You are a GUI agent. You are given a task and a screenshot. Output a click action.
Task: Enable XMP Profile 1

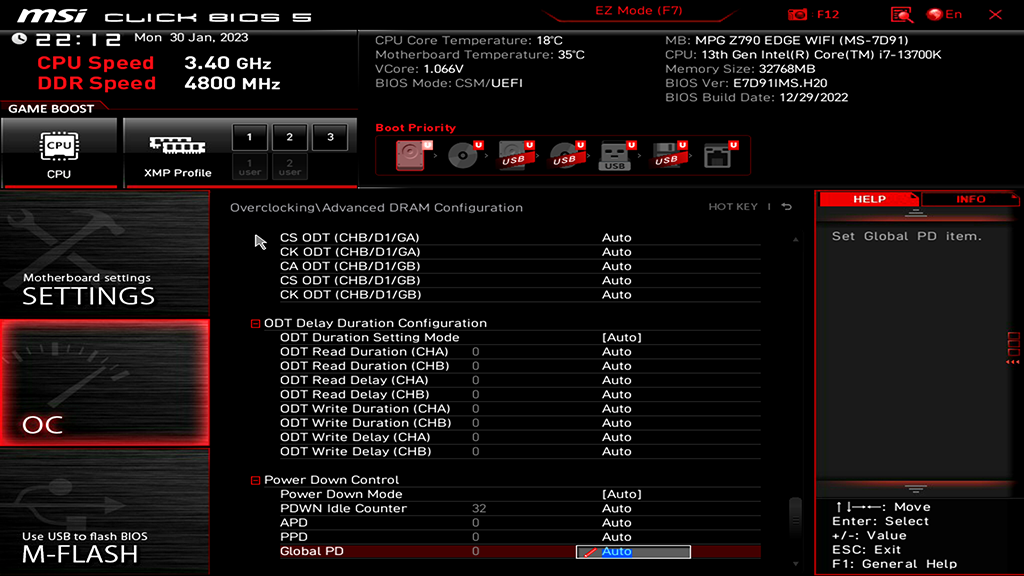pyautogui.click(x=248, y=137)
